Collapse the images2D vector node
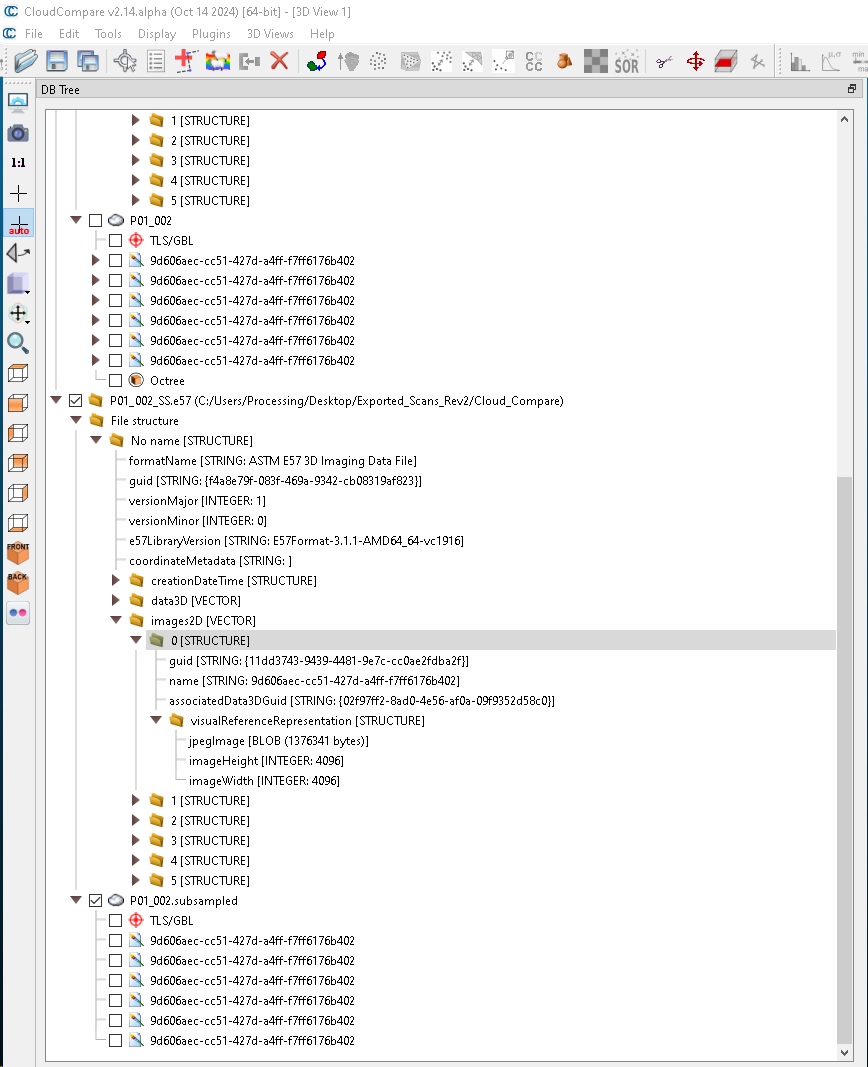This screenshot has width=868, height=1067. pyautogui.click(x=117, y=620)
